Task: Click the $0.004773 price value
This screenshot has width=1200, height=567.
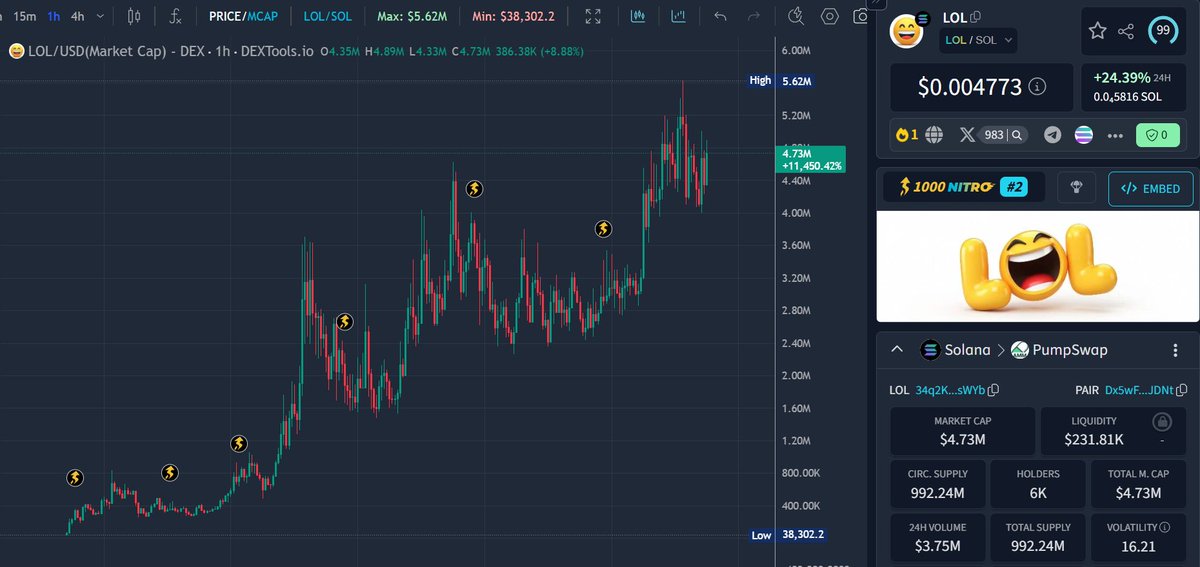Action: [x=970, y=87]
